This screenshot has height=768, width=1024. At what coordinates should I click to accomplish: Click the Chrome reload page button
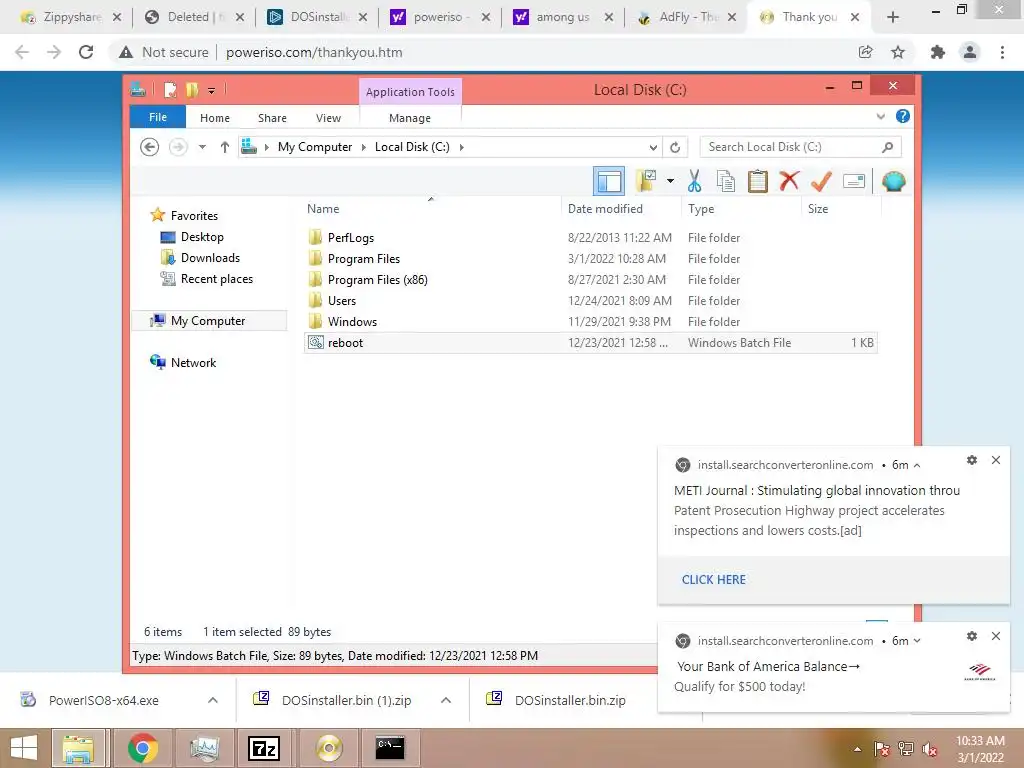pyautogui.click(x=86, y=52)
